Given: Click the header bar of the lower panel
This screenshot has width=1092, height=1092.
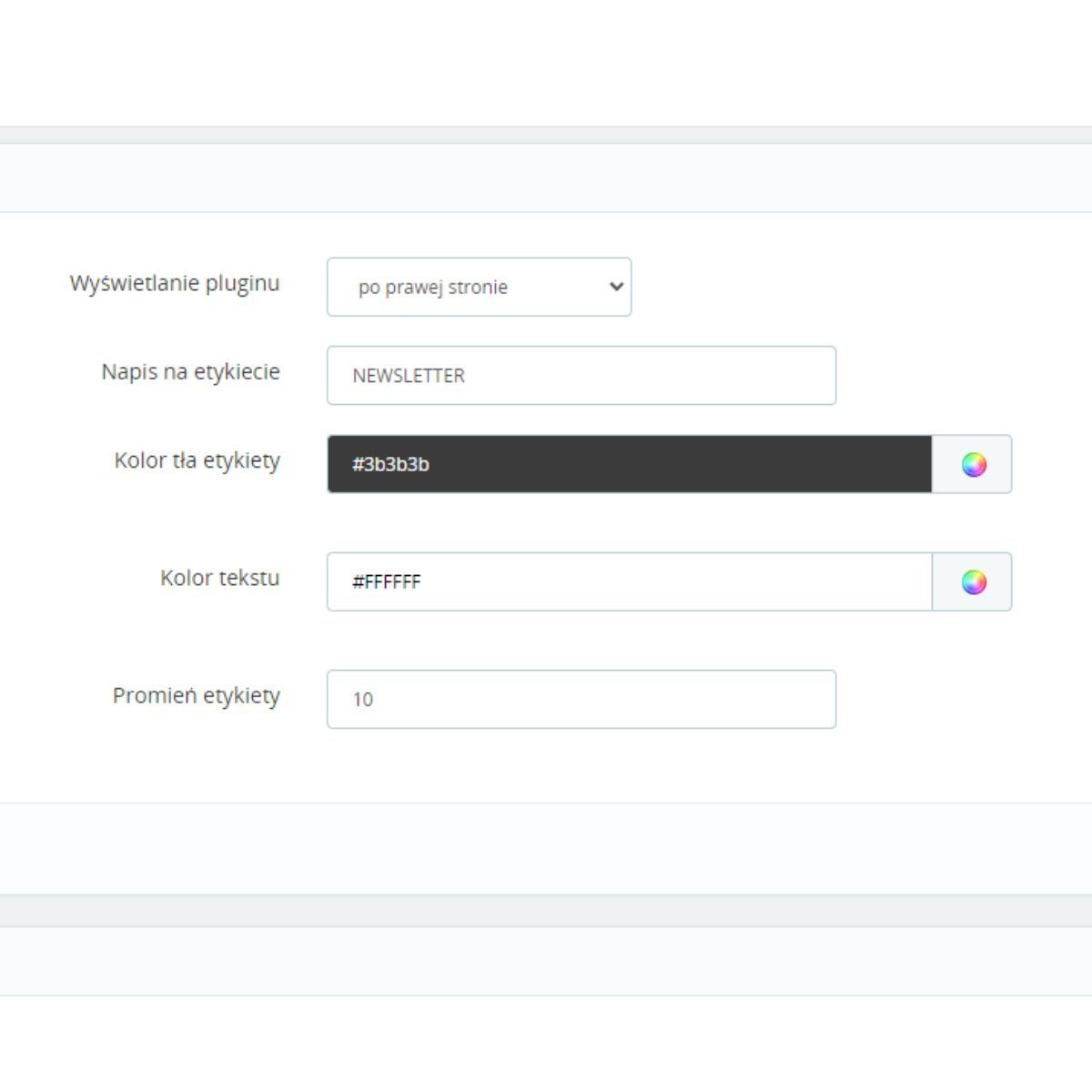Looking at the screenshot, I should click(x=546, y=961).
